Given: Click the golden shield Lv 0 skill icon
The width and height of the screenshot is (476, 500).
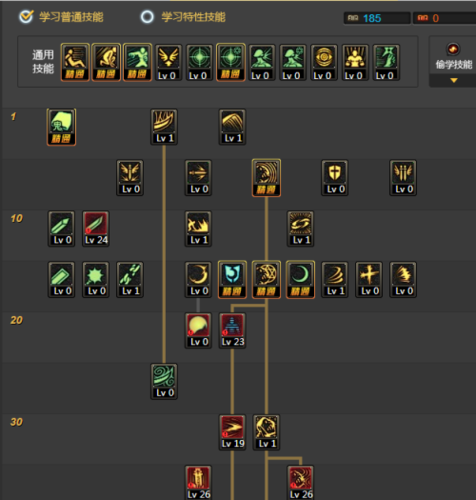Looking at the screenshot, I should 335,178.
